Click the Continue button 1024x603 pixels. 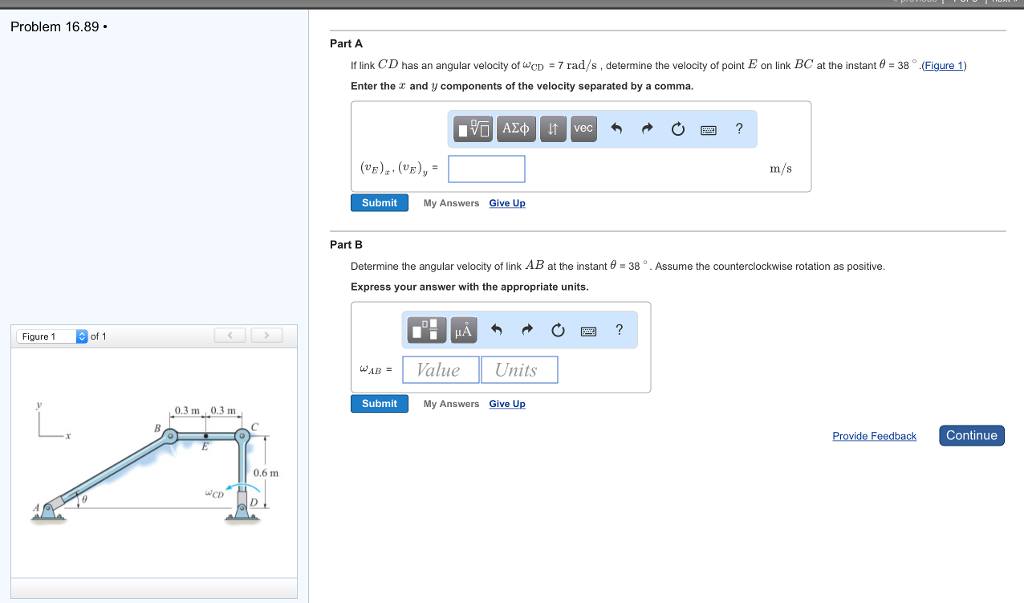971,435
